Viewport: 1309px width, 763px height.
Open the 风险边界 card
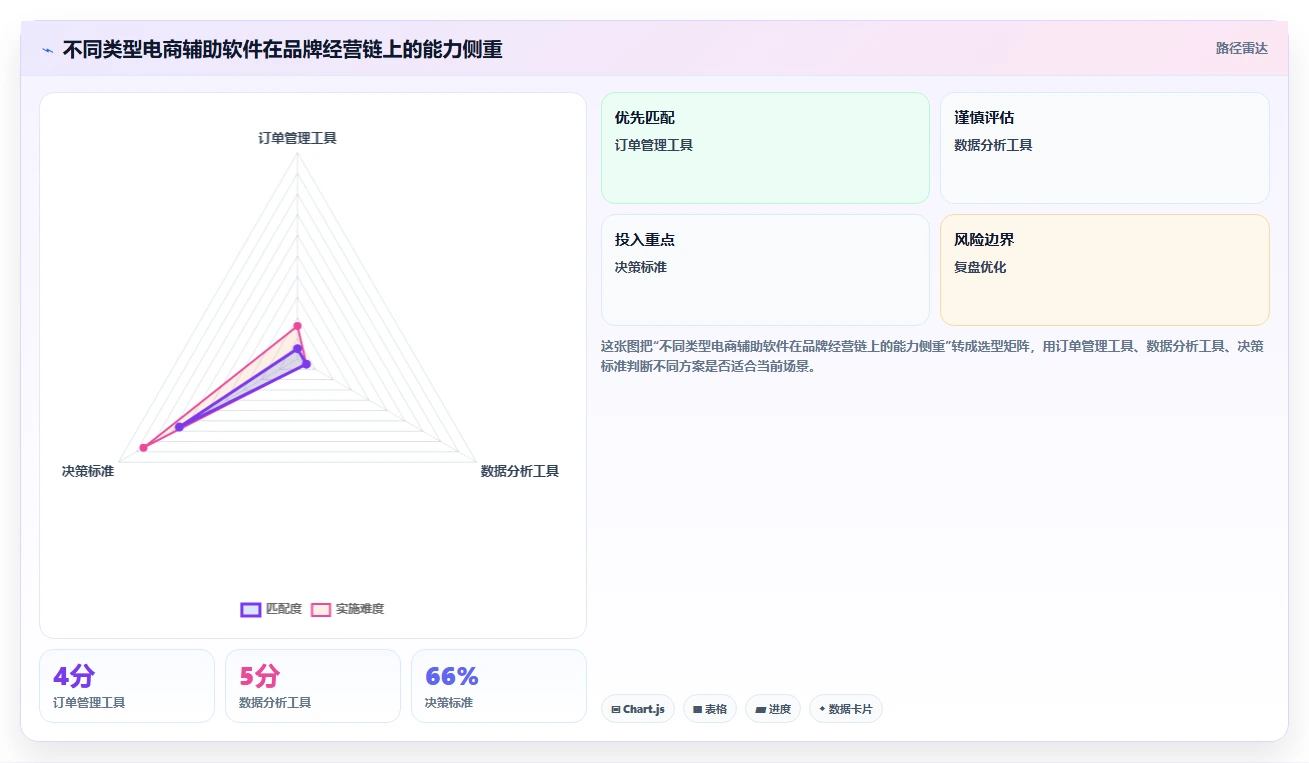(x=1105, y=270)
